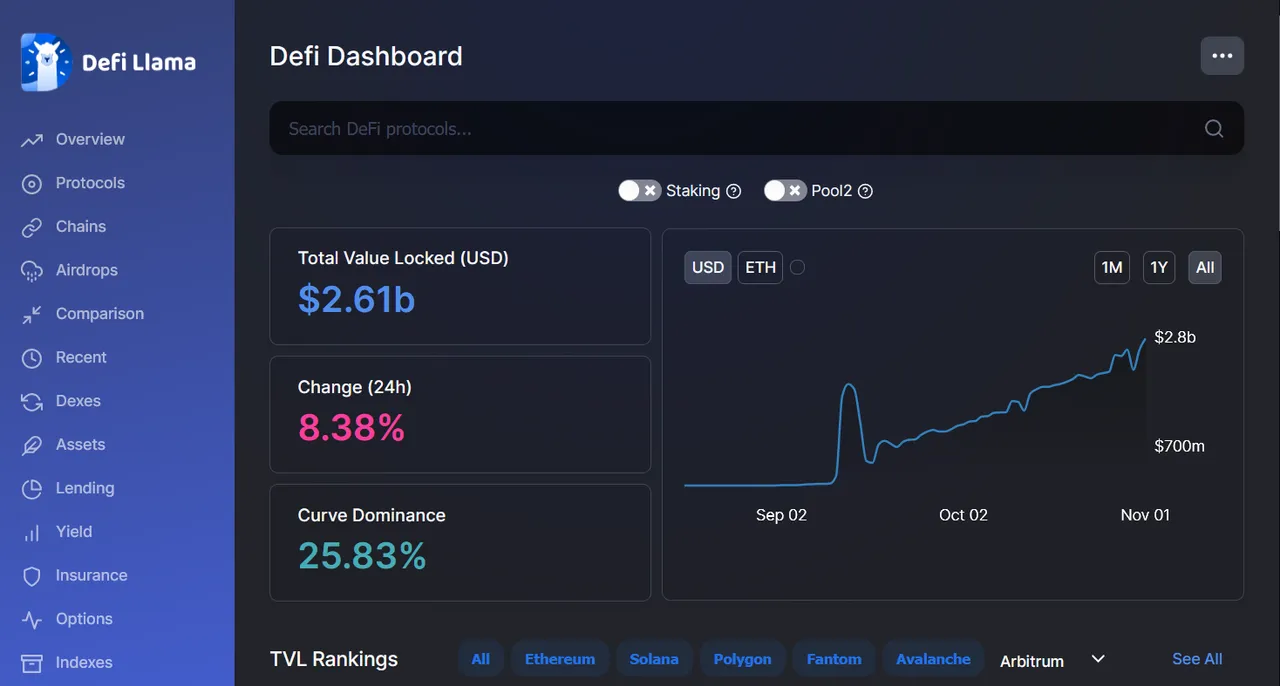The height and width of the screenshot is (686, 1280).
Task: Set chart range to 1M
Action: point(1112,267)
